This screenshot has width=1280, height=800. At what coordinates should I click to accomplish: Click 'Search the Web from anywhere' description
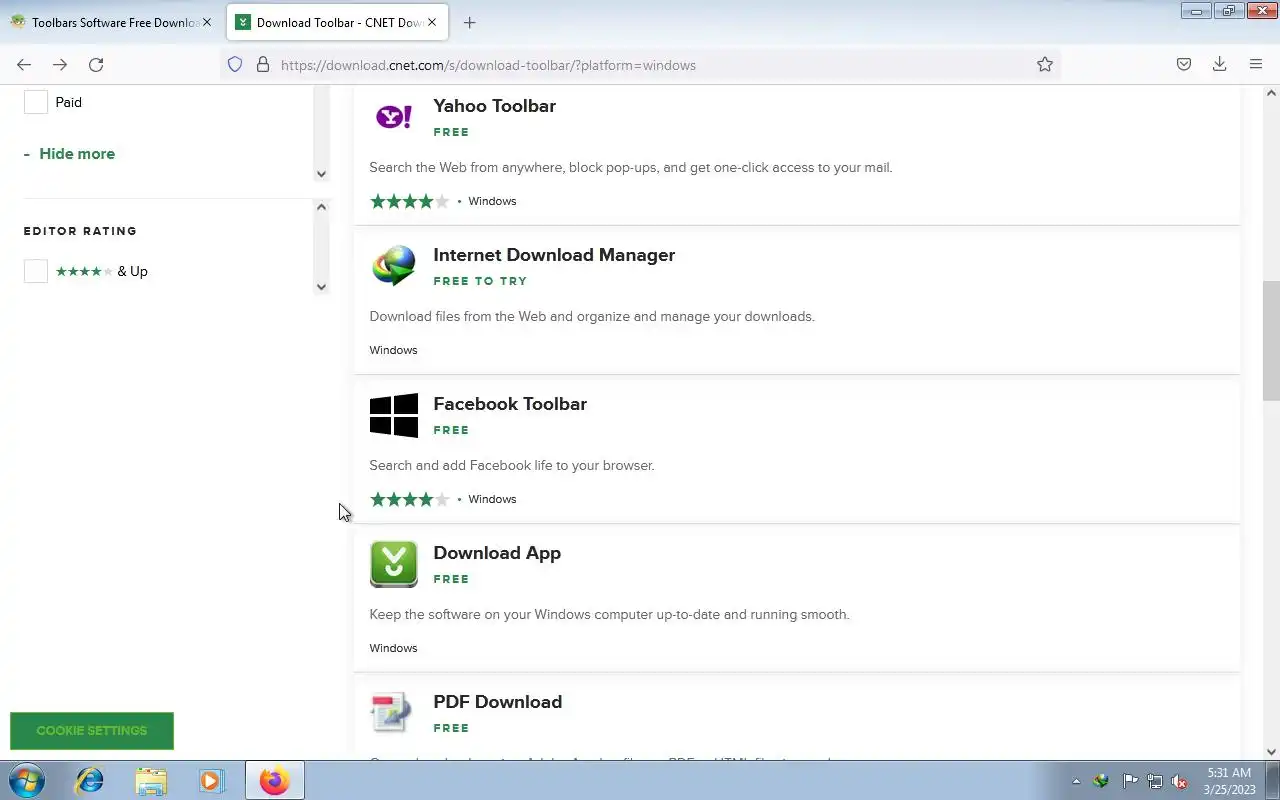(x=631, y=168)
